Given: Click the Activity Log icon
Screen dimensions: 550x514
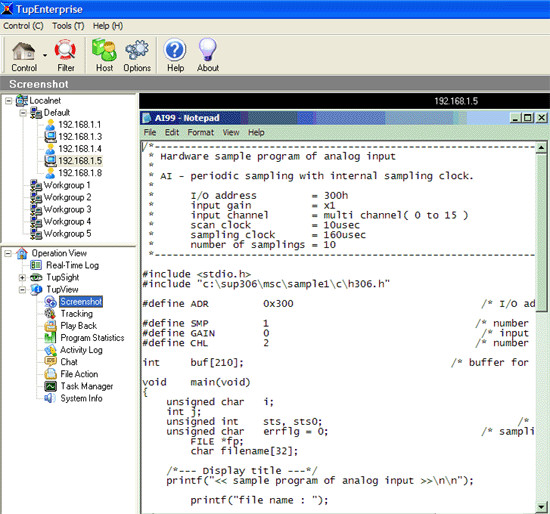Looking at the screenshot, I should 50,350.
